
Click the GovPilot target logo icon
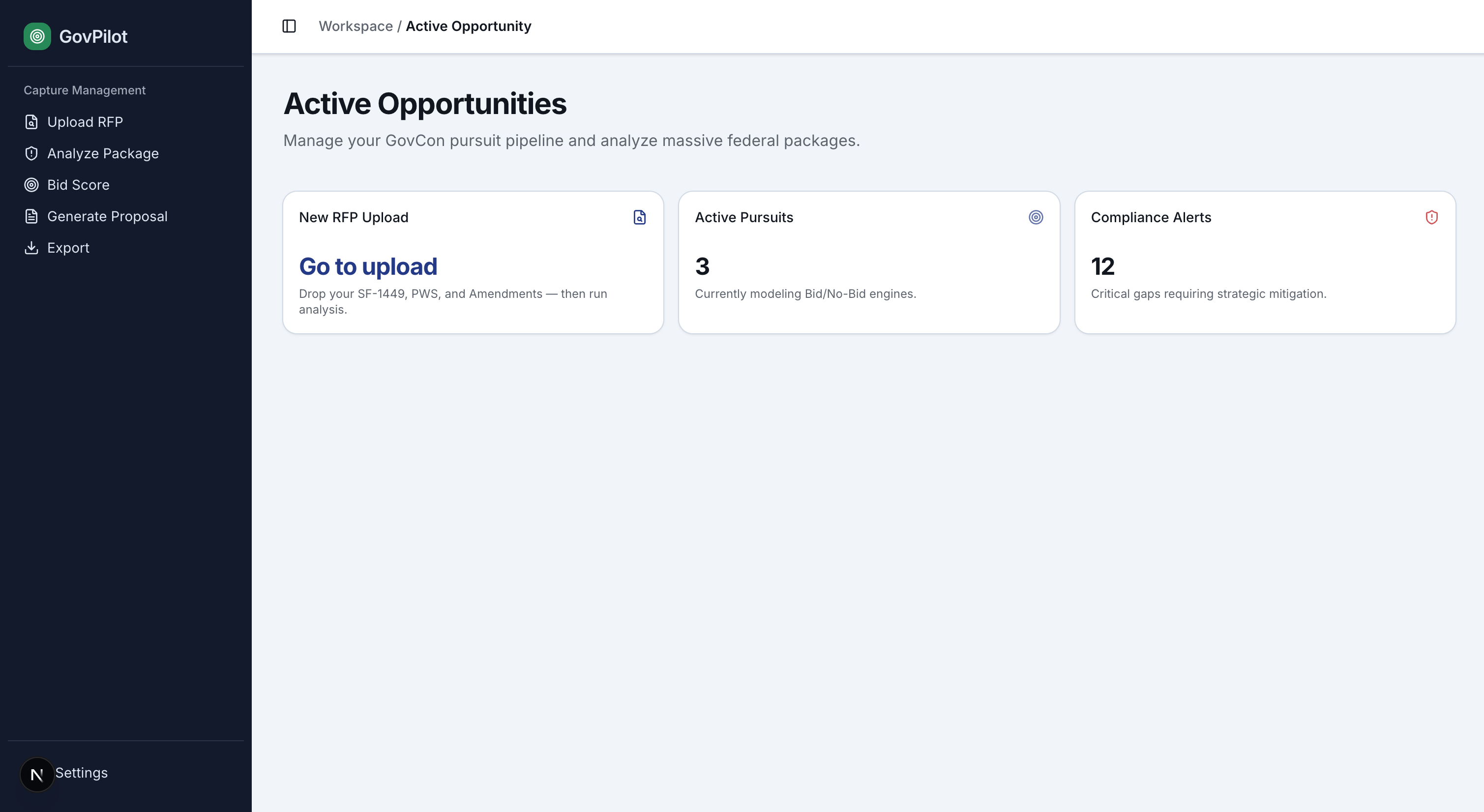pos(37,36)
